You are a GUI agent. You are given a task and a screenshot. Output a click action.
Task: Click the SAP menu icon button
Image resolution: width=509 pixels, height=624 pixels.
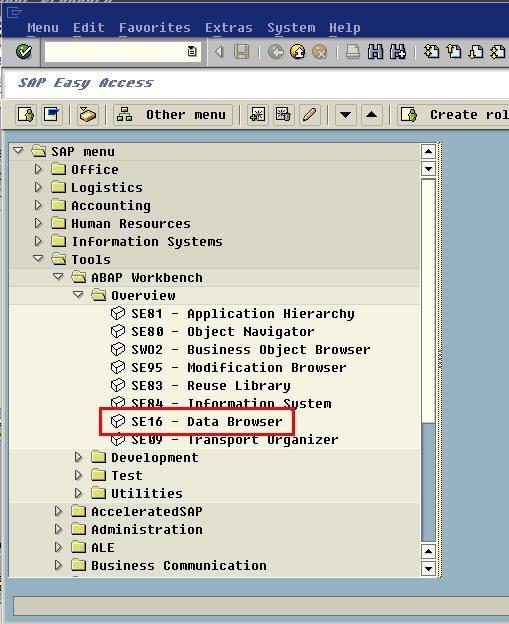click(x=52, y=115)
